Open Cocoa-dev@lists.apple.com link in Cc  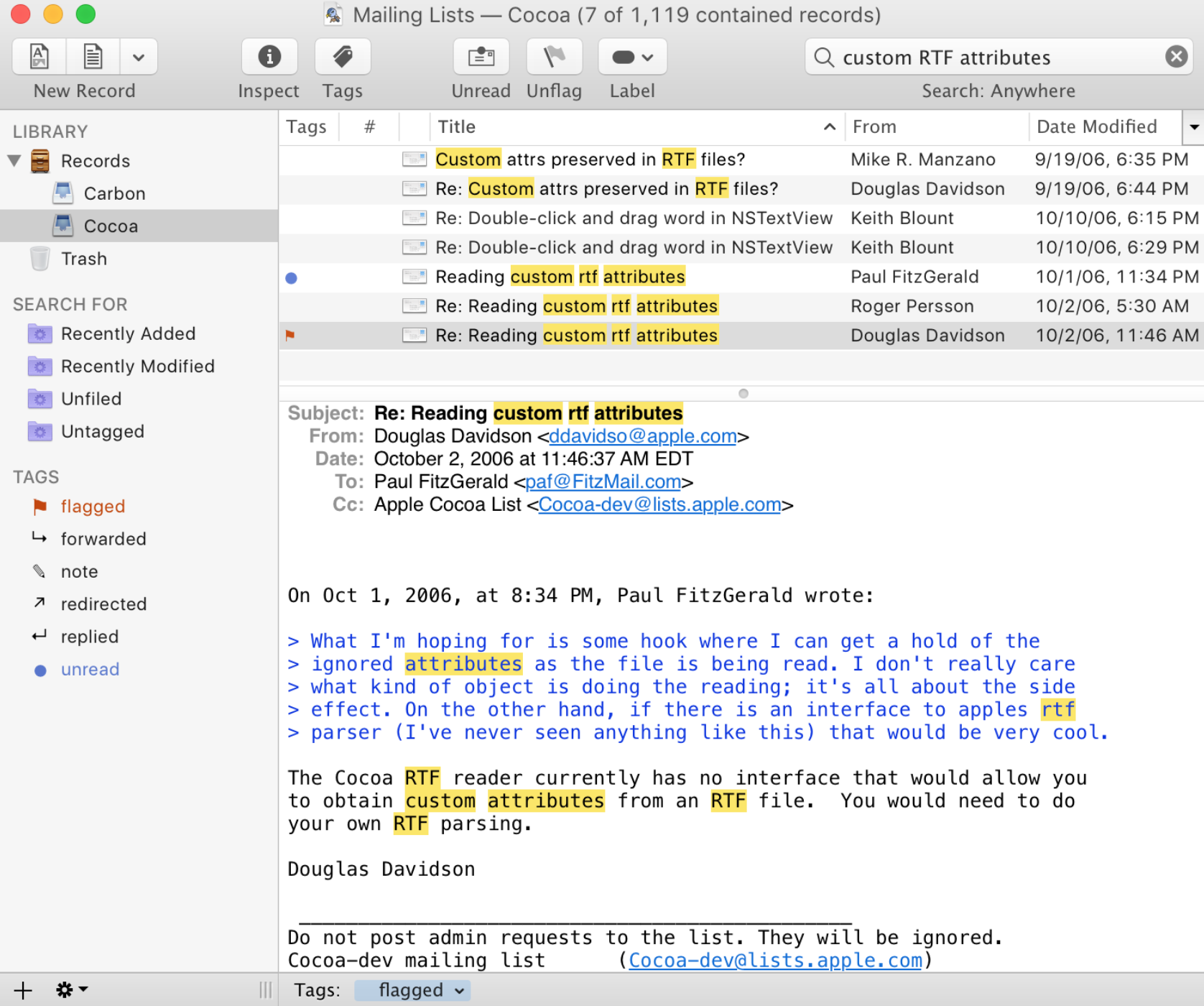pyautogui.click(x=659, y=504)
